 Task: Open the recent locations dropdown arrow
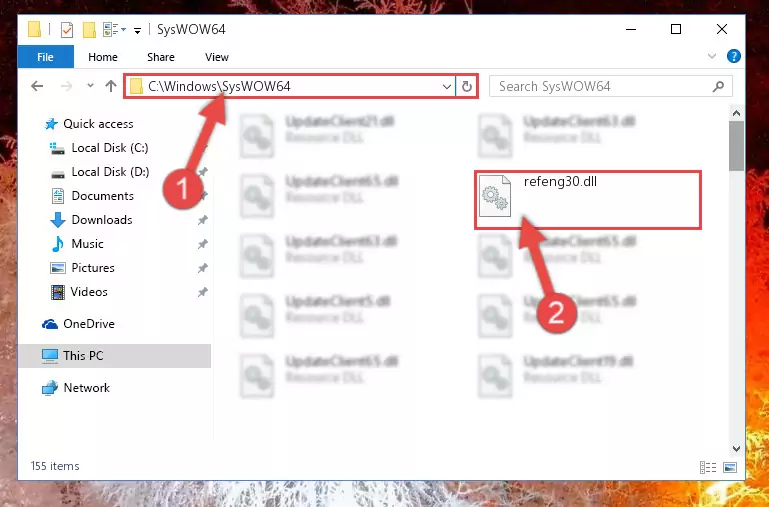coord(90,86)
